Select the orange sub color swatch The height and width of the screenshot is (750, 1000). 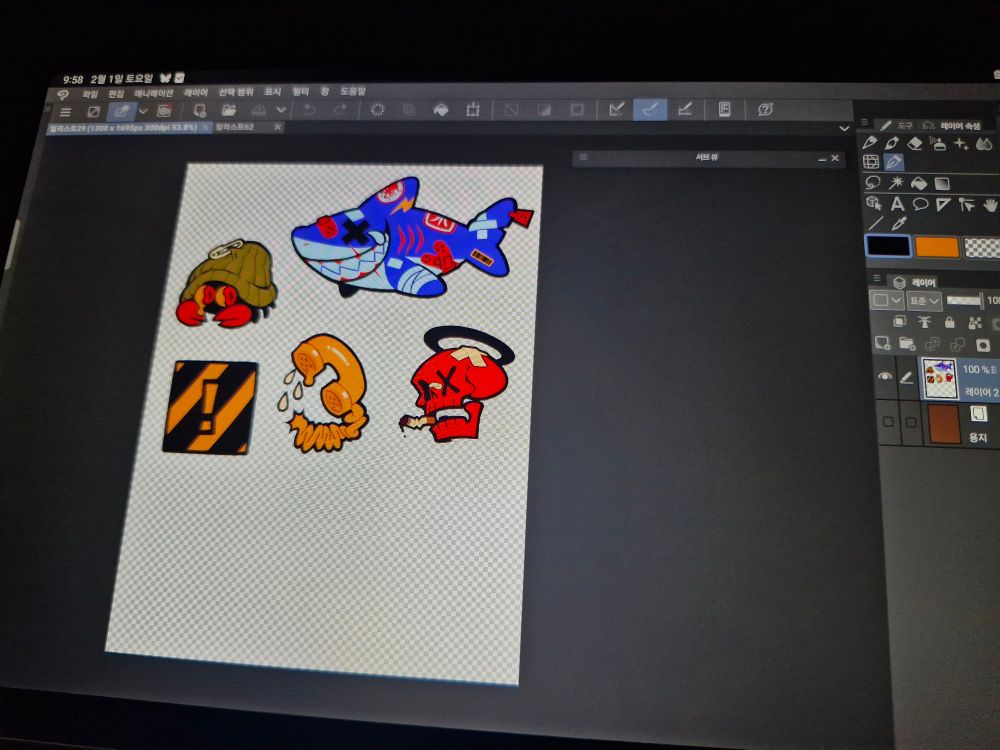tap(937, 247)
